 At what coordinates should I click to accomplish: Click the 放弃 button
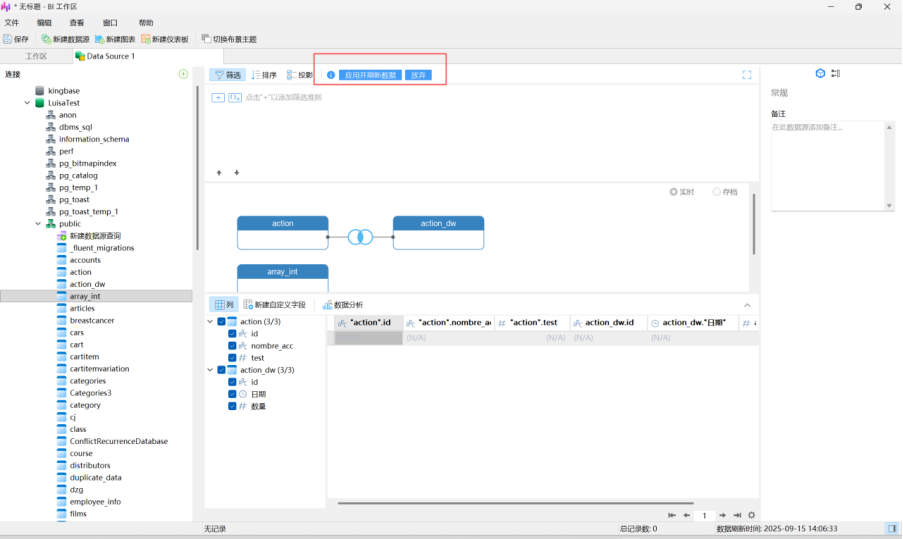[x=418, y=75]
